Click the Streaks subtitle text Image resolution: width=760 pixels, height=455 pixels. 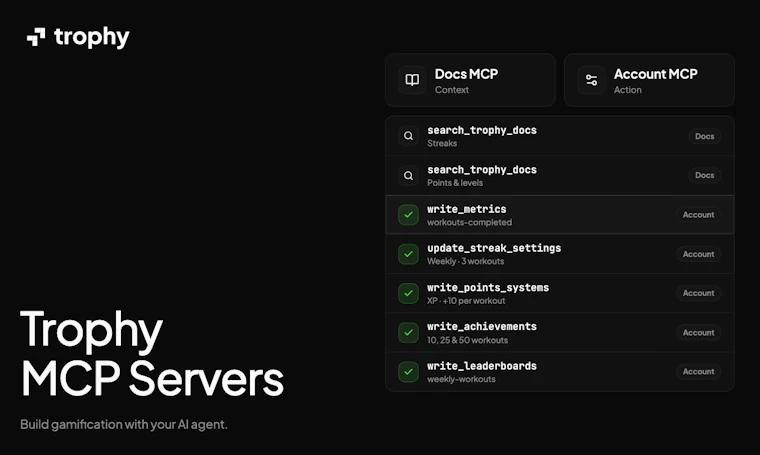pos(442,143)
